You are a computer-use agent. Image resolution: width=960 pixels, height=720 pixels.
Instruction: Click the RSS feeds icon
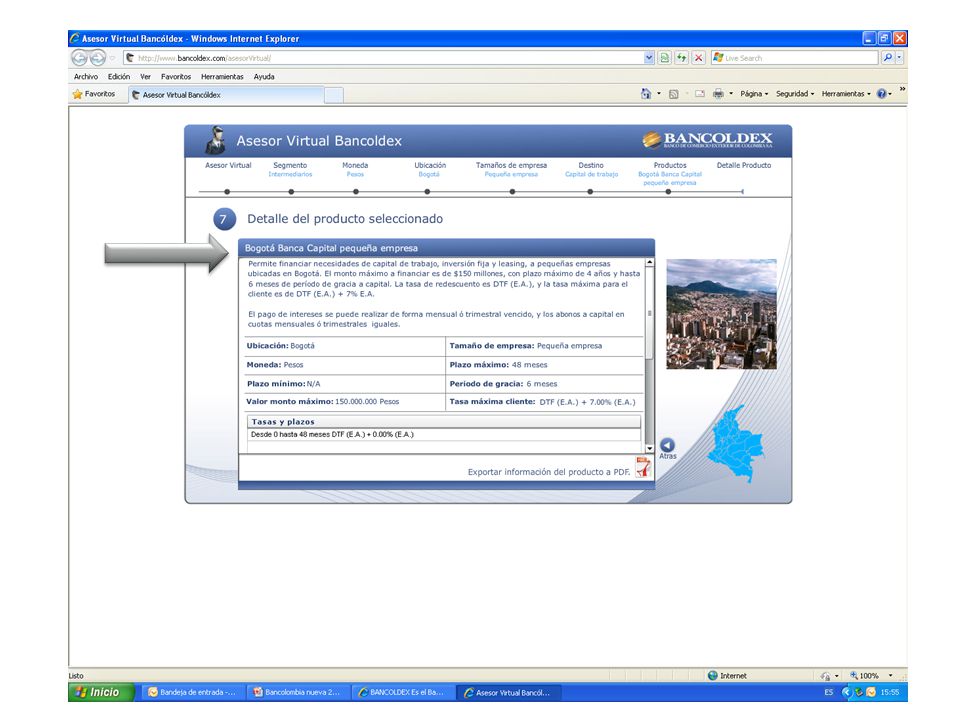coord(673,94)
